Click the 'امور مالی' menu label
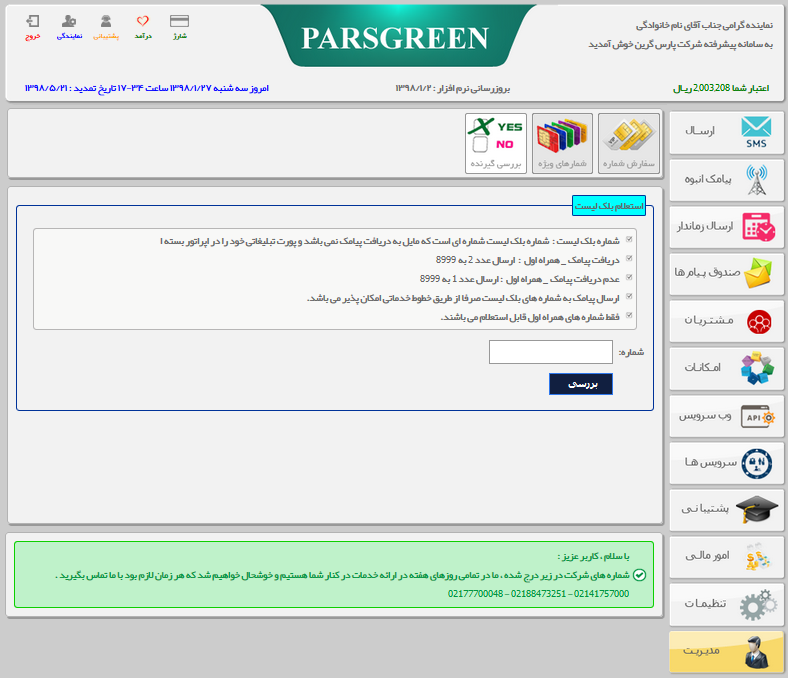Image resolution: width=788 pixels, height=678 pixels. coord(707,555)
